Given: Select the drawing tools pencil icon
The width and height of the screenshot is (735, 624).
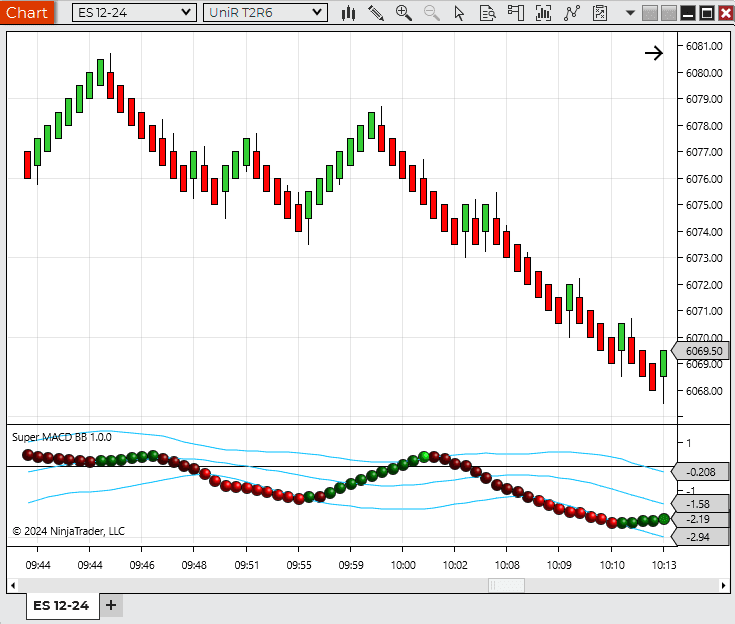Looking at the screenshot, I should 376,13.
